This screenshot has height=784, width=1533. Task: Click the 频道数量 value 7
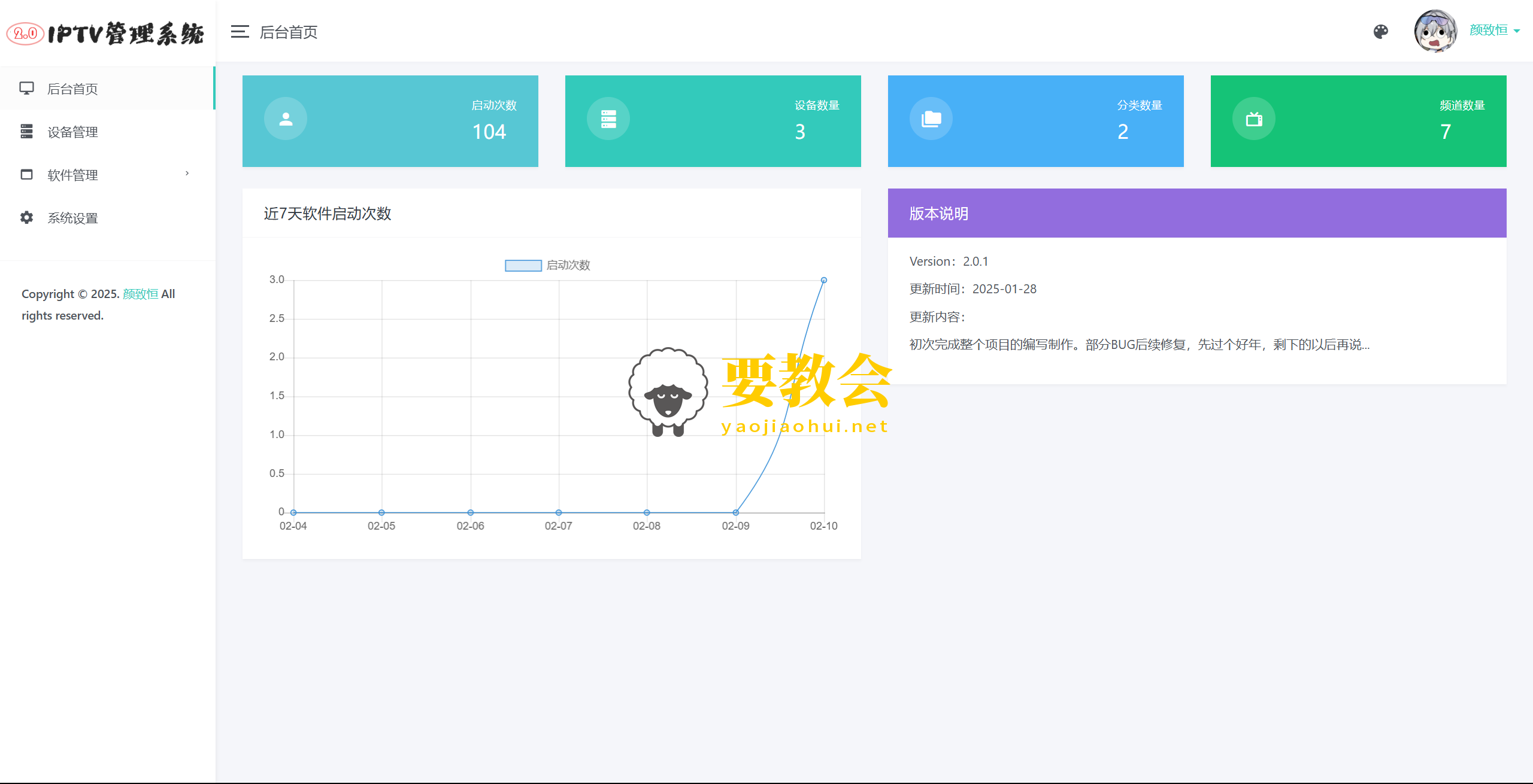(1446, 132)
